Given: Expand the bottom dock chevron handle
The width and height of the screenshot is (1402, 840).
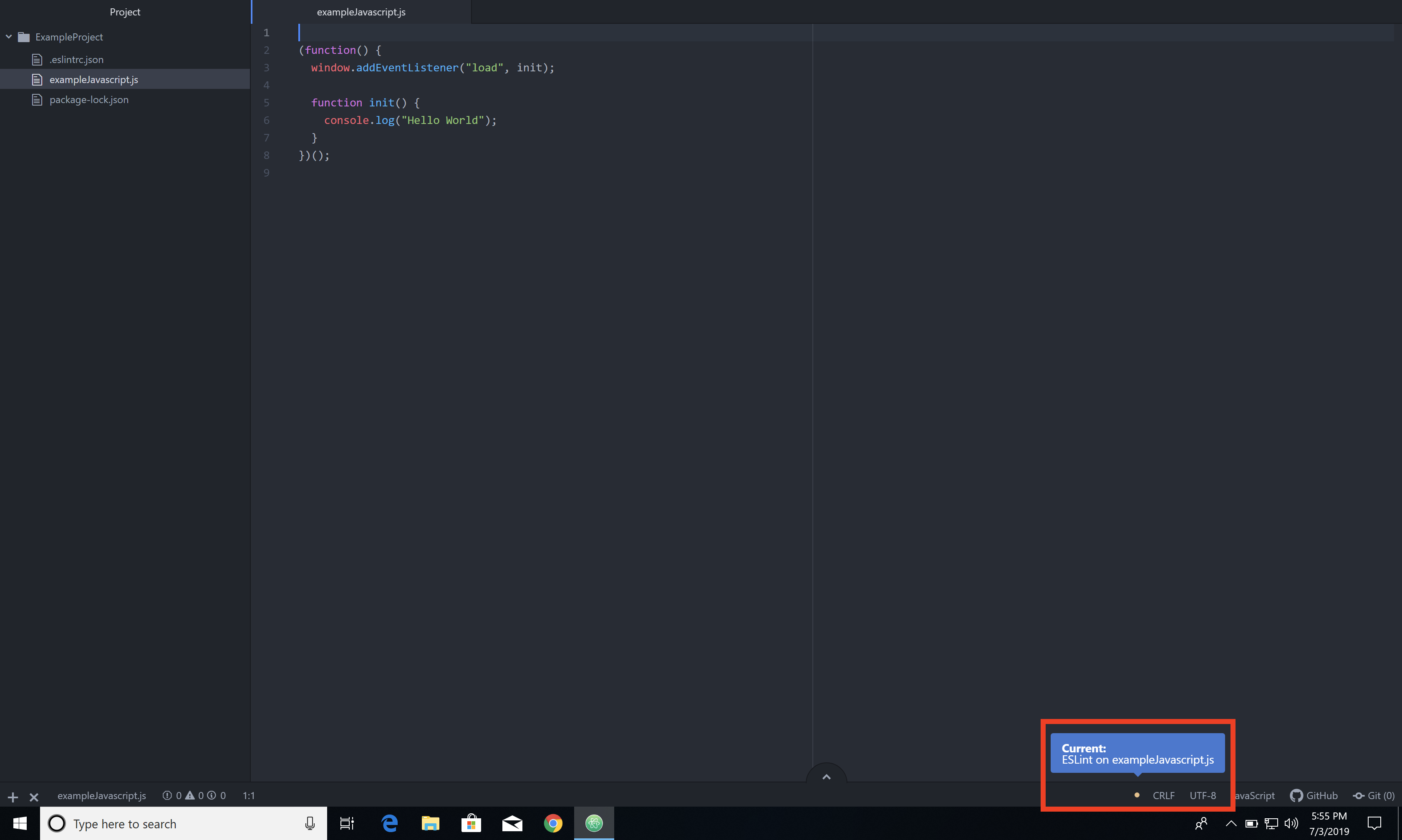Looking at the screenshot, I should tap(826, 777).
